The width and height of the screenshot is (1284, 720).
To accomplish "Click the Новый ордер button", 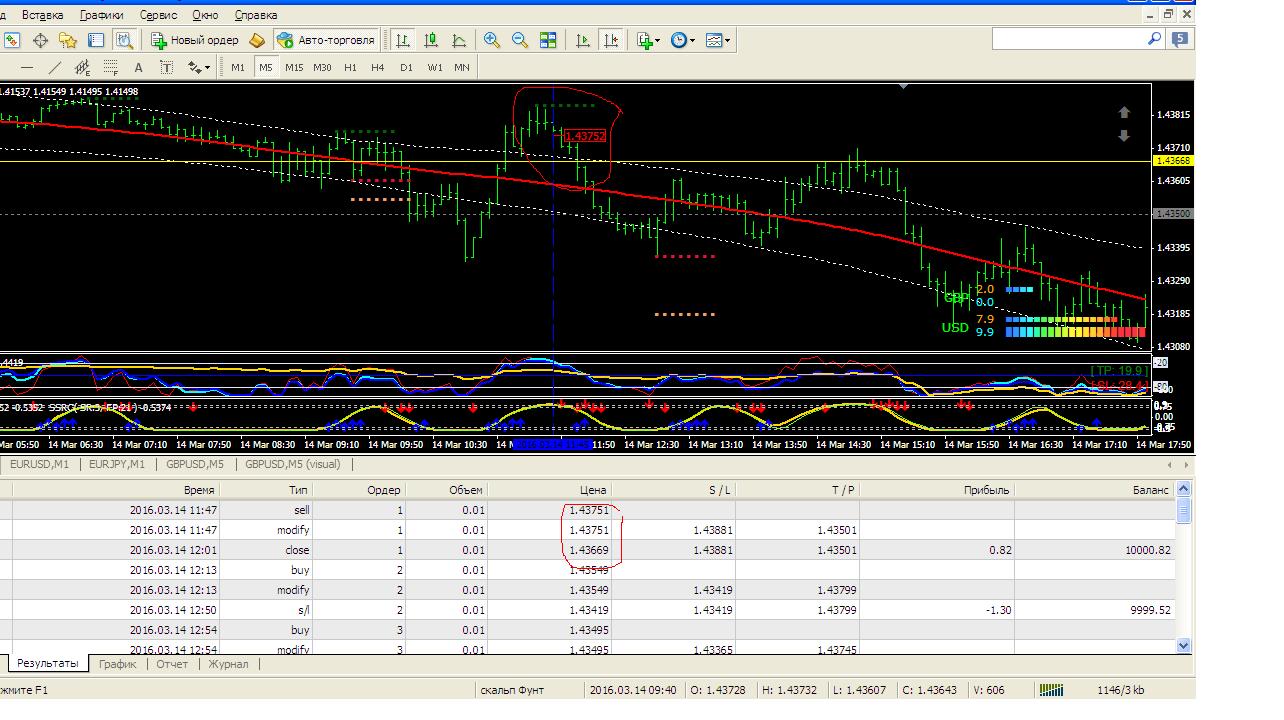I will [195, 40].
